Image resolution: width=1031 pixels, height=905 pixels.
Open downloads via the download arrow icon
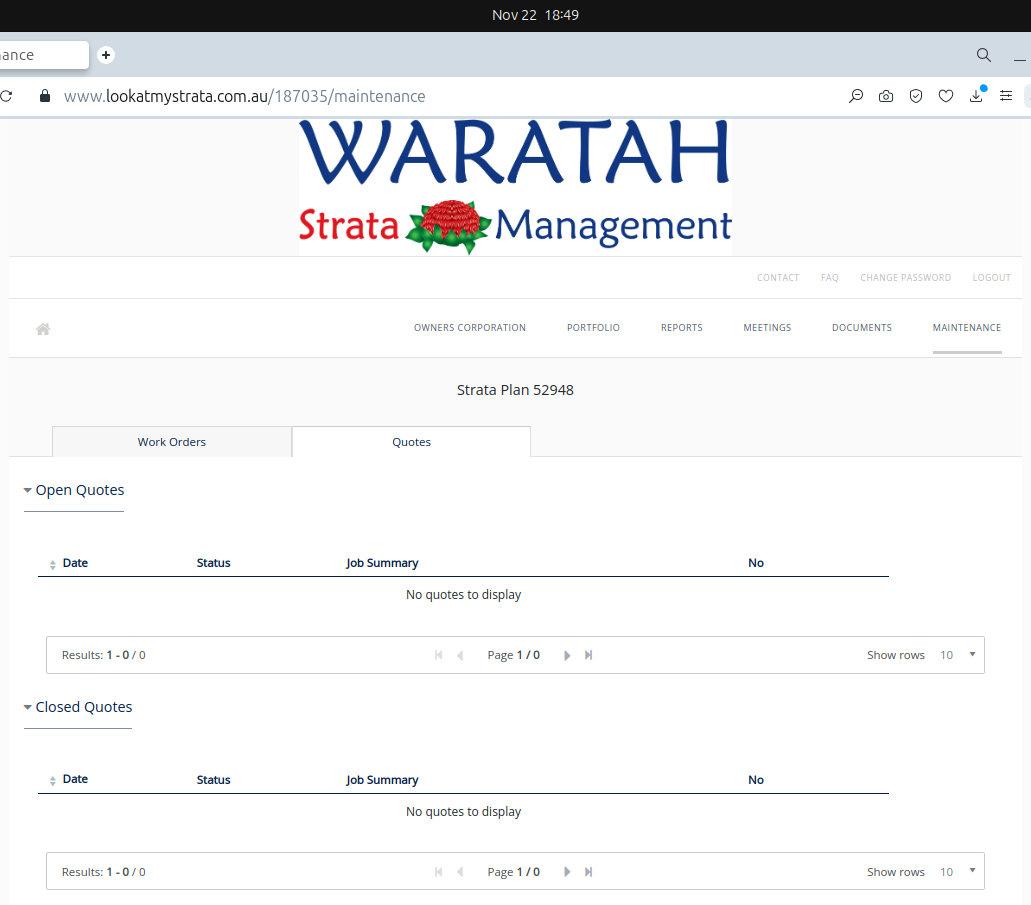[976, 96]
